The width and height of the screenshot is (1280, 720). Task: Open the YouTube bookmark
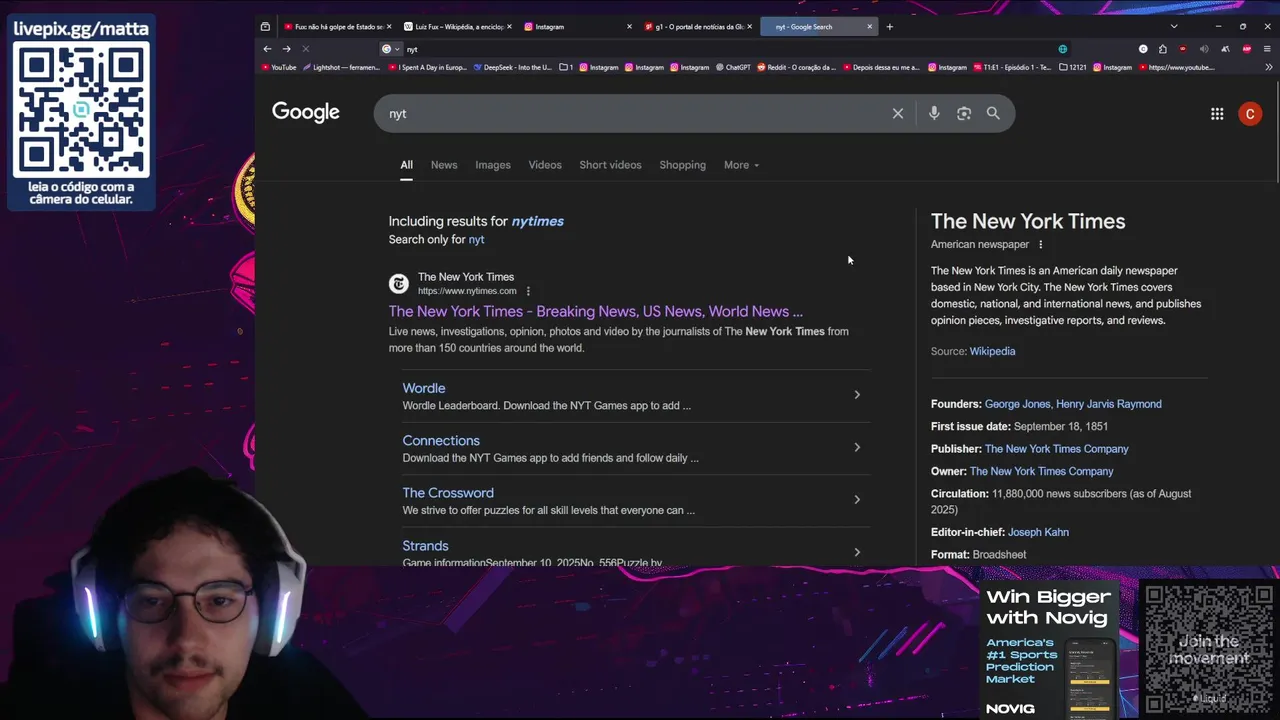[279, 68]
